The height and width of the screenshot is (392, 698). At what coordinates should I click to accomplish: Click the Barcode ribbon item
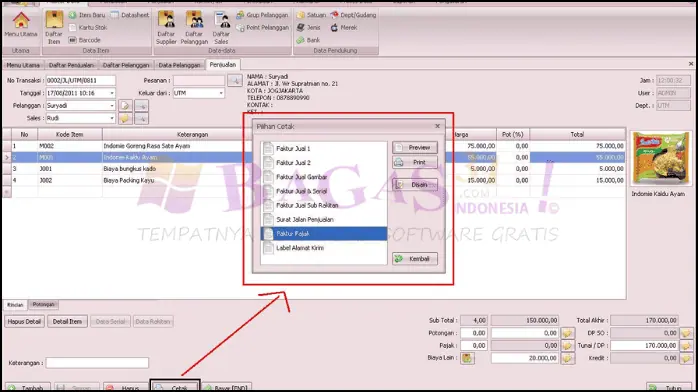[85, 40]
